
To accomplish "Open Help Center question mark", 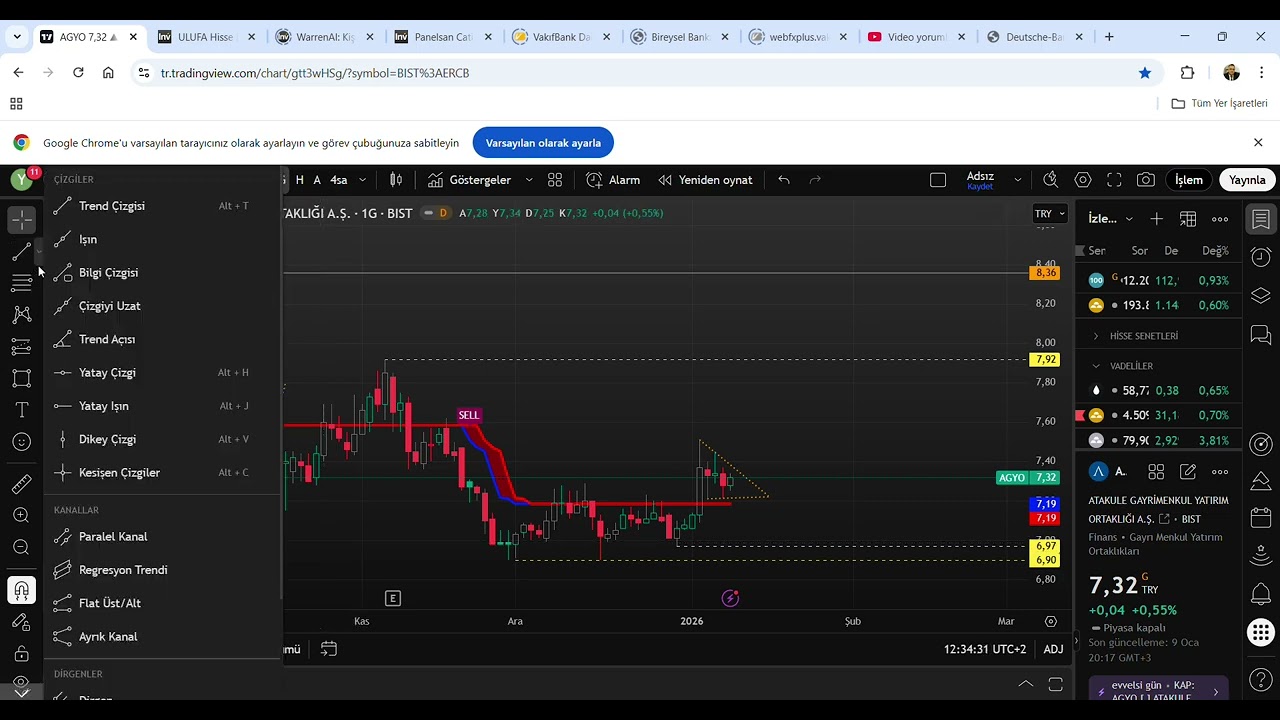I will 1261,682.
